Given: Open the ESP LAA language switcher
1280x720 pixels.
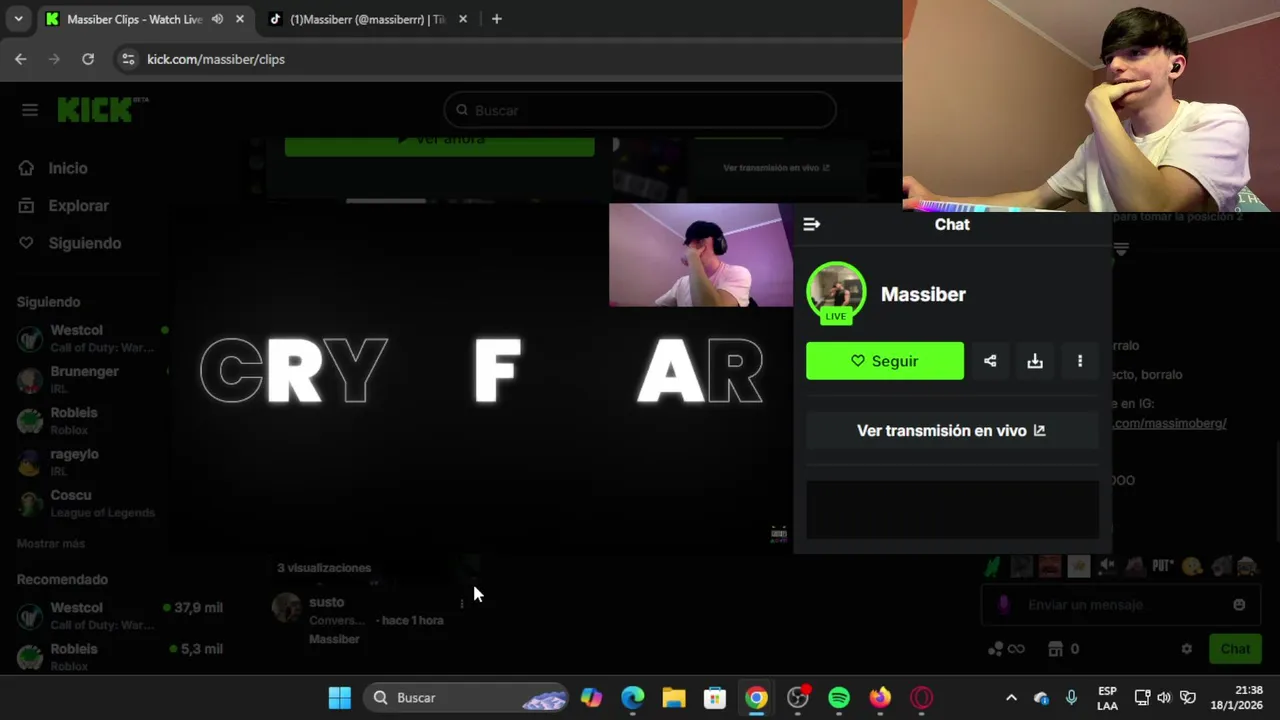Looking at the screenshot, I should point(1107,697).
